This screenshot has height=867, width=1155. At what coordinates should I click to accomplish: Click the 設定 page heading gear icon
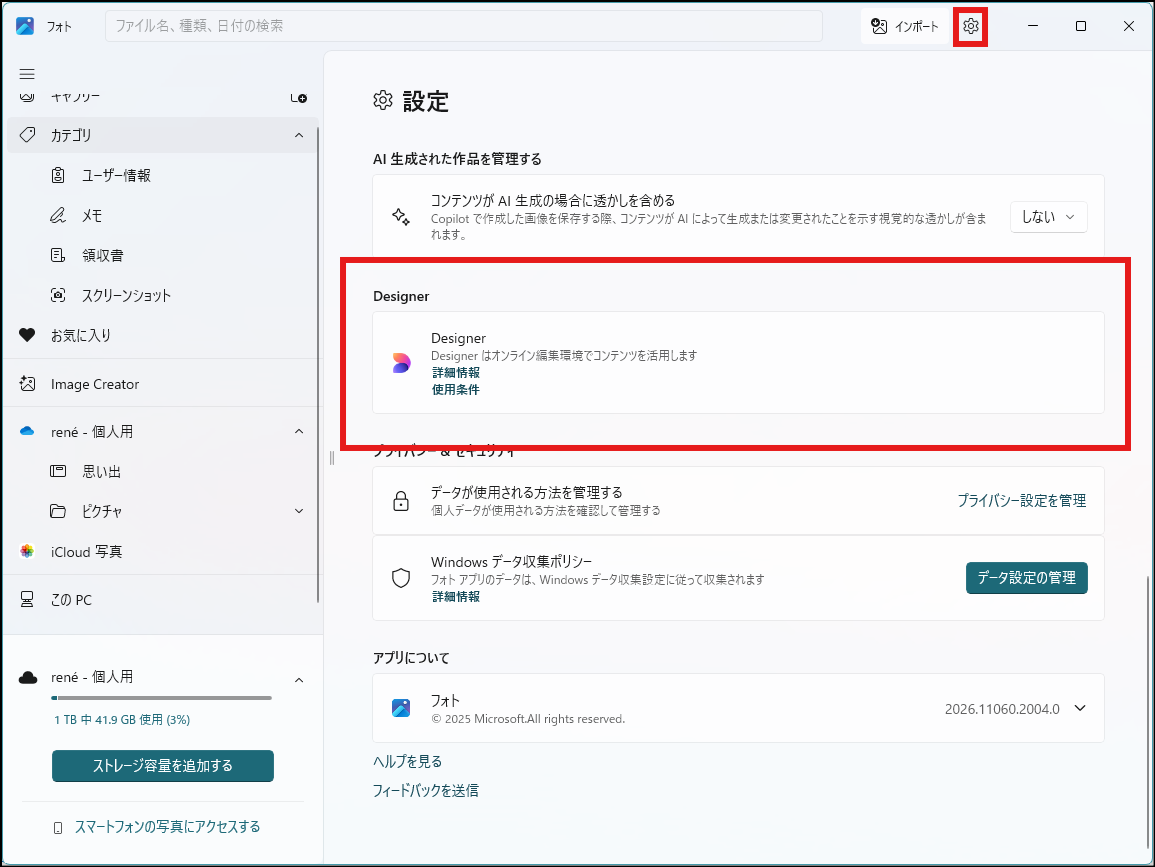coord(383,100)
